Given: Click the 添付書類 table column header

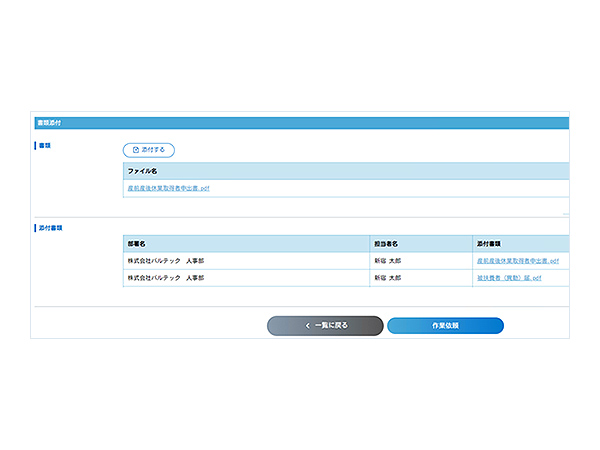Looking at the screenshot, I should (489, 243).
